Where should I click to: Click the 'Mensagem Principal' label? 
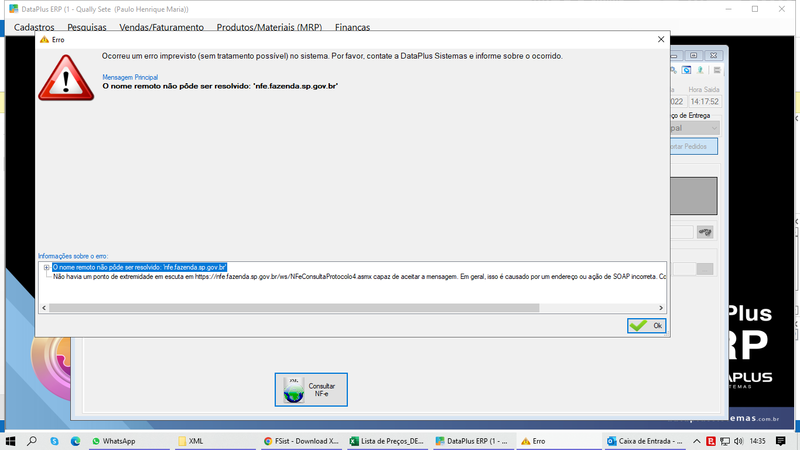[x=130, y=77]
